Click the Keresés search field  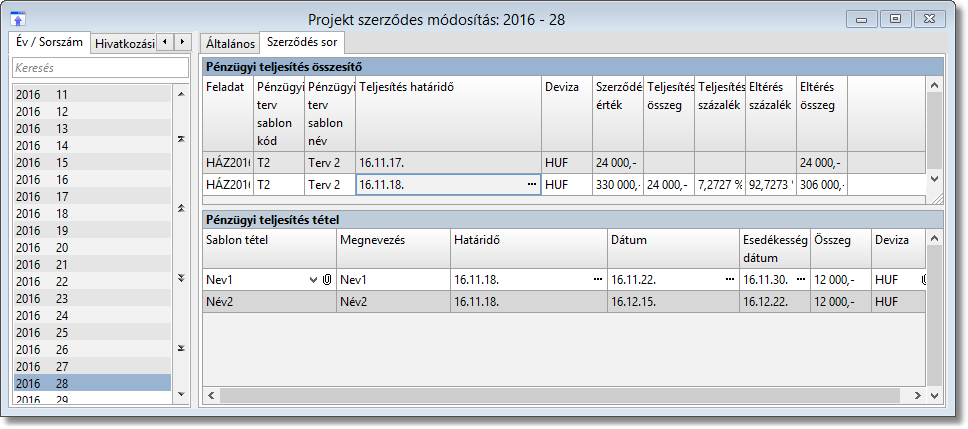pyautogui.click(x=100, y=68)
